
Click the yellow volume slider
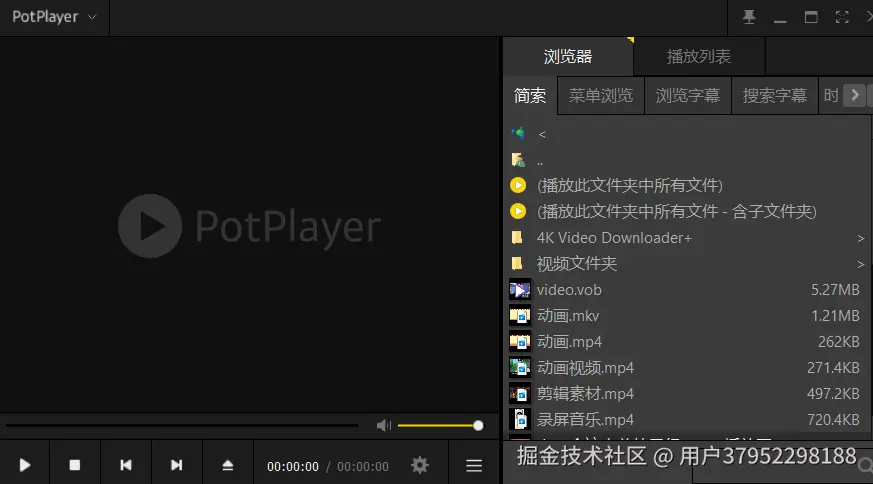[x=440, y=426]
